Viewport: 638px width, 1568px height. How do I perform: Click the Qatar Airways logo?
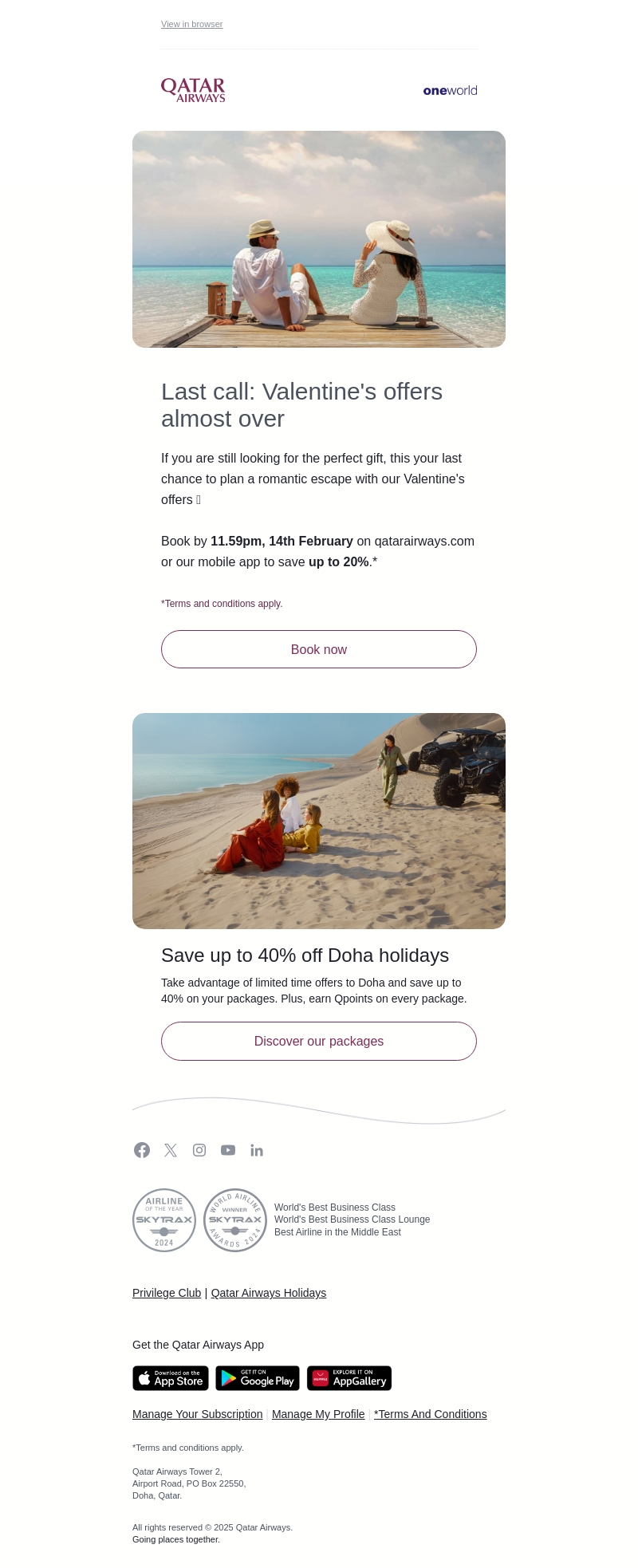[193, 90]
